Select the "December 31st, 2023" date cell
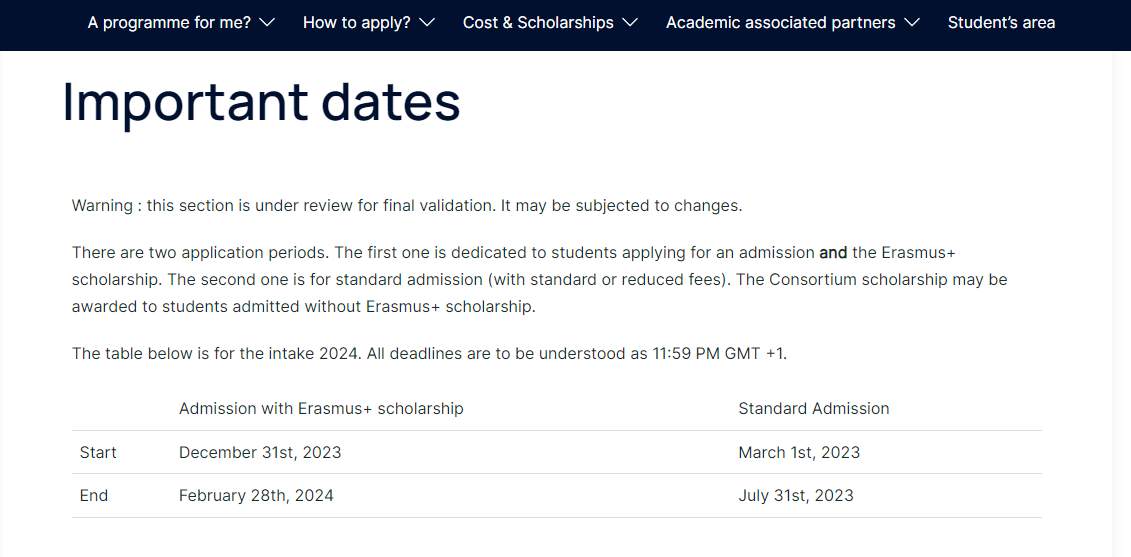Image resolution: width=1131 pixels, height=557 pixels. point(260,452)
